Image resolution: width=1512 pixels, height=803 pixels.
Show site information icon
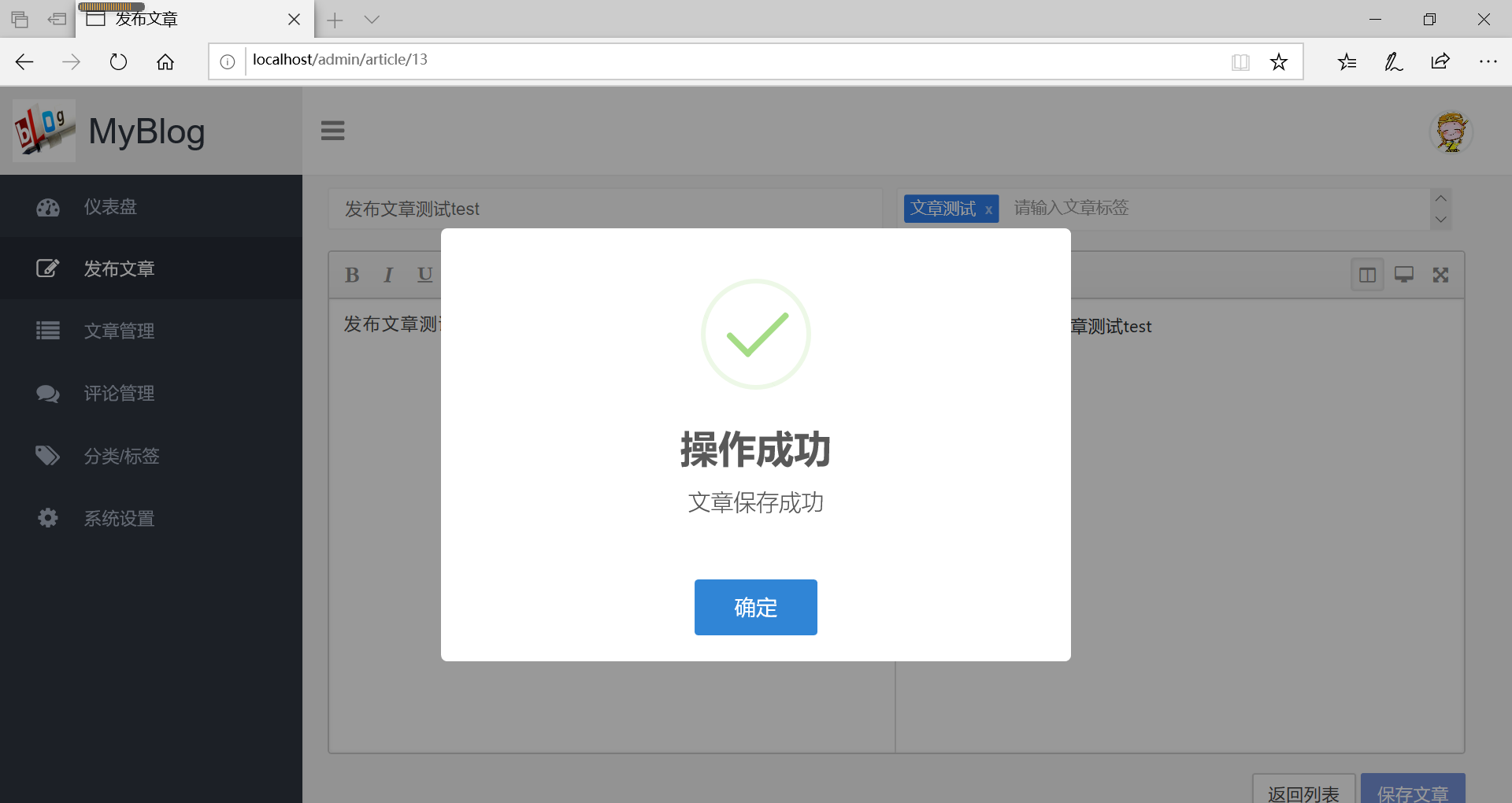[228, 61]
